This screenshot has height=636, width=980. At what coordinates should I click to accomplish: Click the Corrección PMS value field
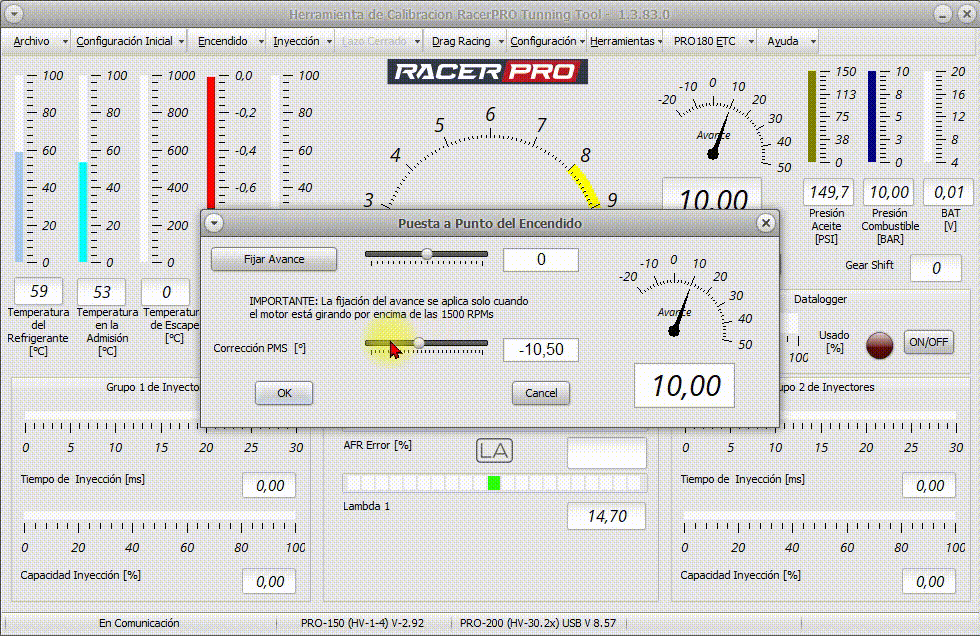tap(541, 350)
